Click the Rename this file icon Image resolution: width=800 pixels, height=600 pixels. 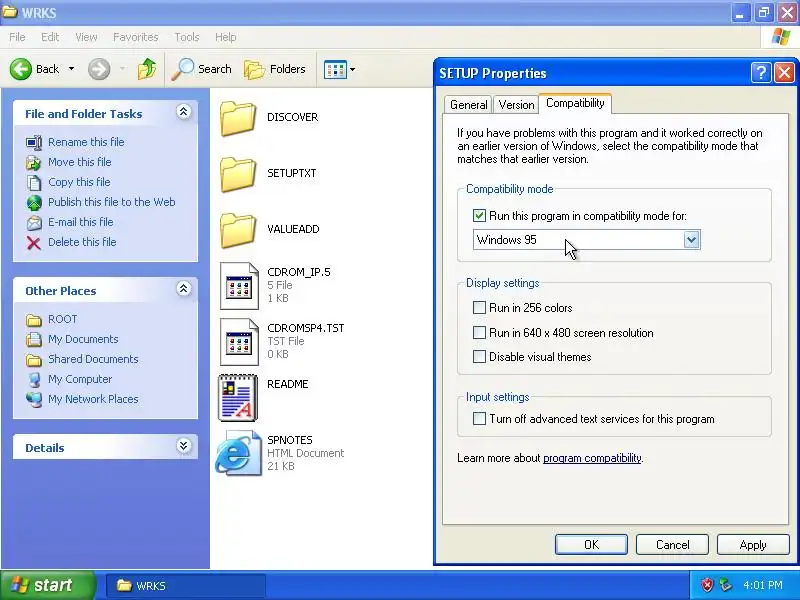tap(34, 142)
